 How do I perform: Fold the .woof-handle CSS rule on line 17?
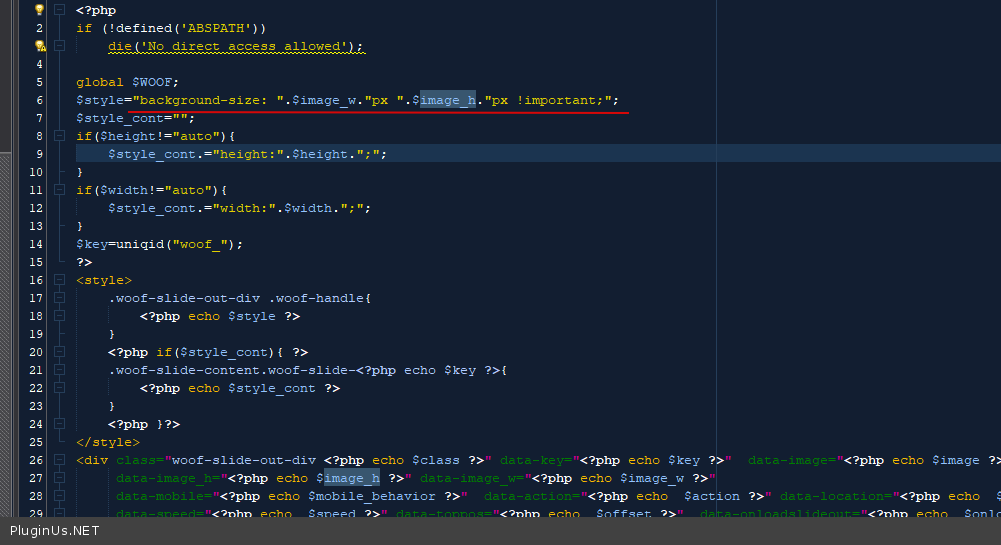(x=59, y=298)
